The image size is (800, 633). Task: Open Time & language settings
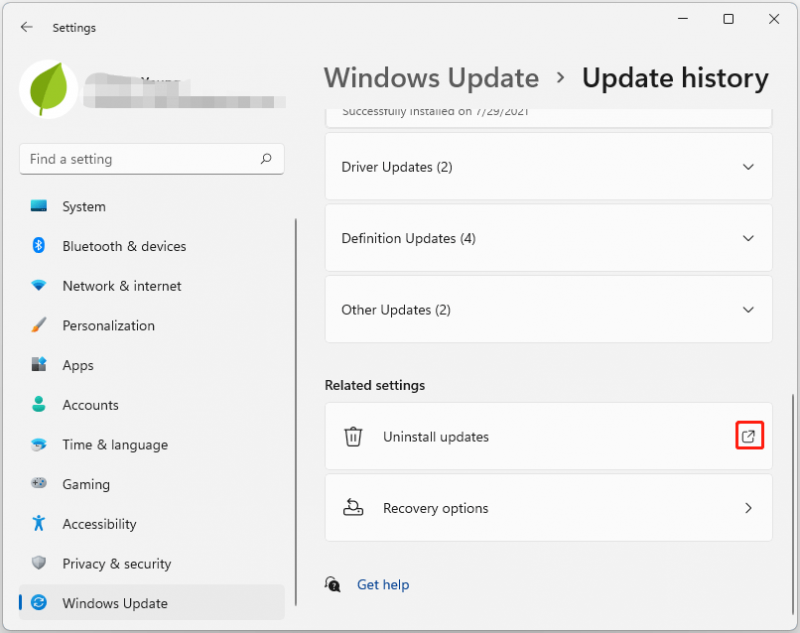(152, 445)
